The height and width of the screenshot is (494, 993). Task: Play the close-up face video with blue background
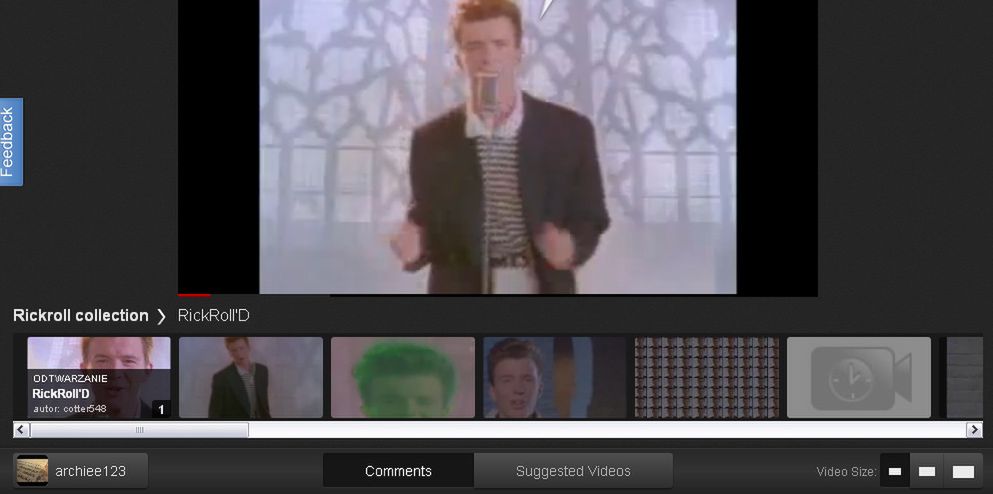tap(555, 377)
